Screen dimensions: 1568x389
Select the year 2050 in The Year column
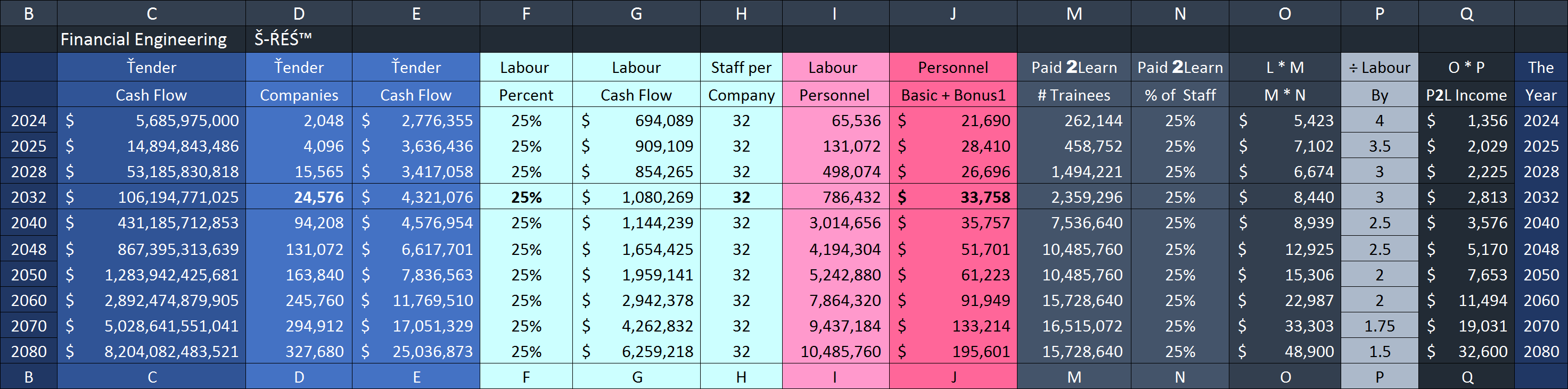click(1541, 275)
